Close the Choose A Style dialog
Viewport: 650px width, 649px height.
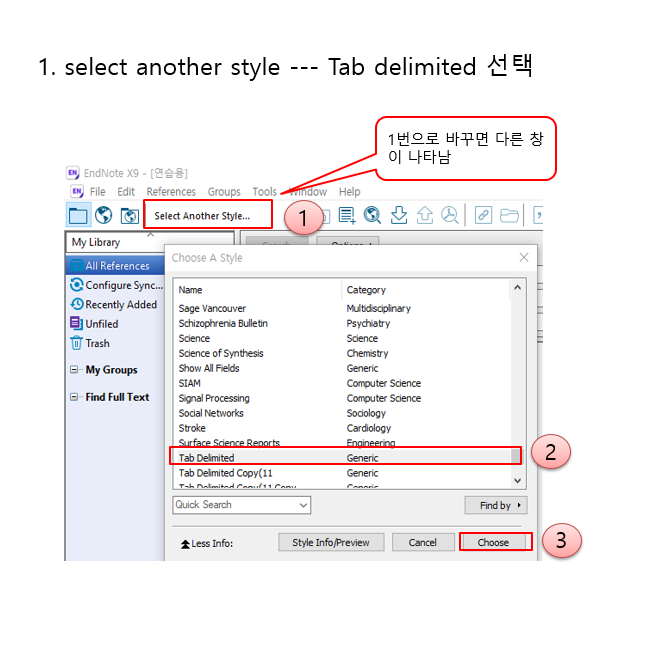524,257
